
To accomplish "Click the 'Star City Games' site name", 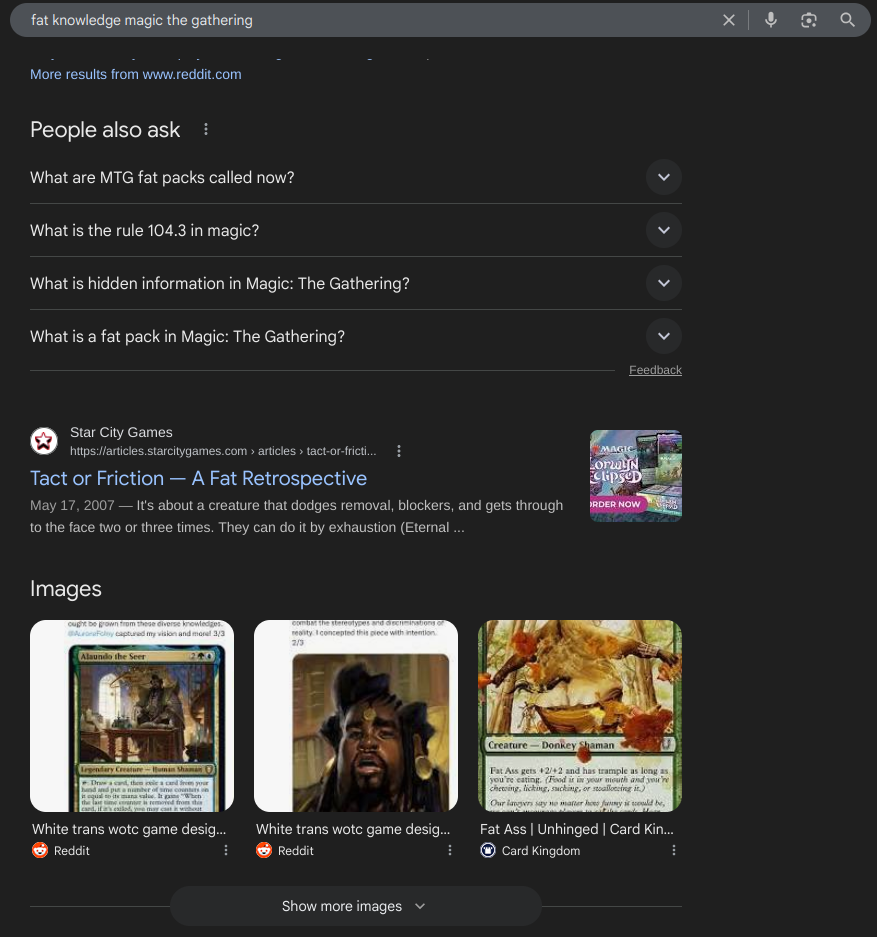I will pyautogui.click(x=121, y=432).
